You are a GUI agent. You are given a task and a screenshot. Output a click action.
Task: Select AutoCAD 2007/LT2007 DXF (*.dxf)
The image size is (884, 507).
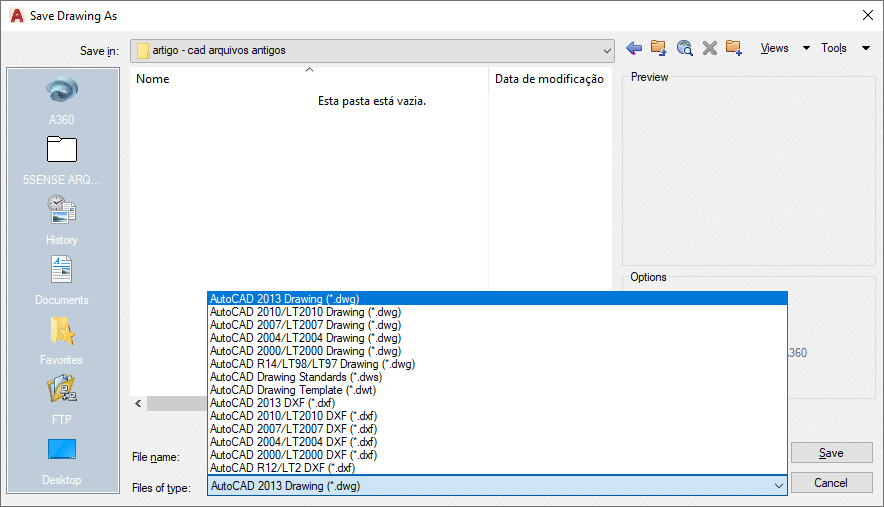497,429
